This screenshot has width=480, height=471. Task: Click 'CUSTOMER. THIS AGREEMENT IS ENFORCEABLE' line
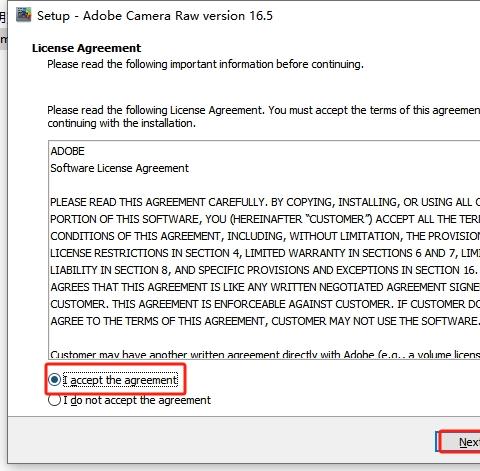tap(265, 304)
